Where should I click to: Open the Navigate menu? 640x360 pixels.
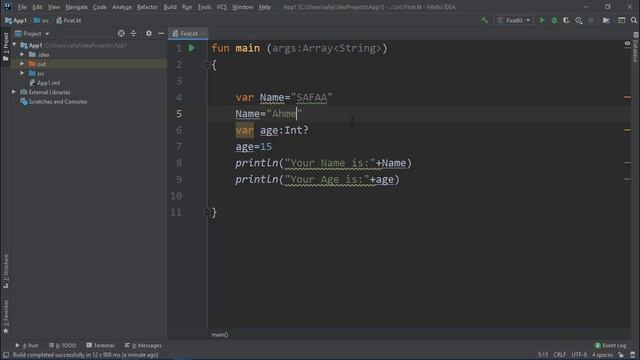coord(76,7)
